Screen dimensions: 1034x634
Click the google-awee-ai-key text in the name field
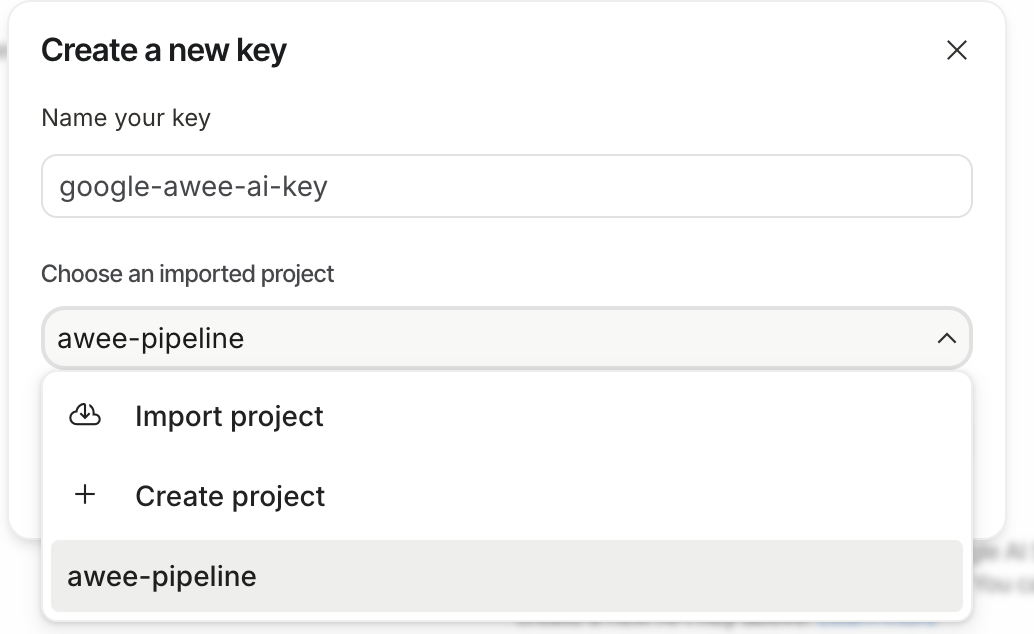(x=193, y=186)
